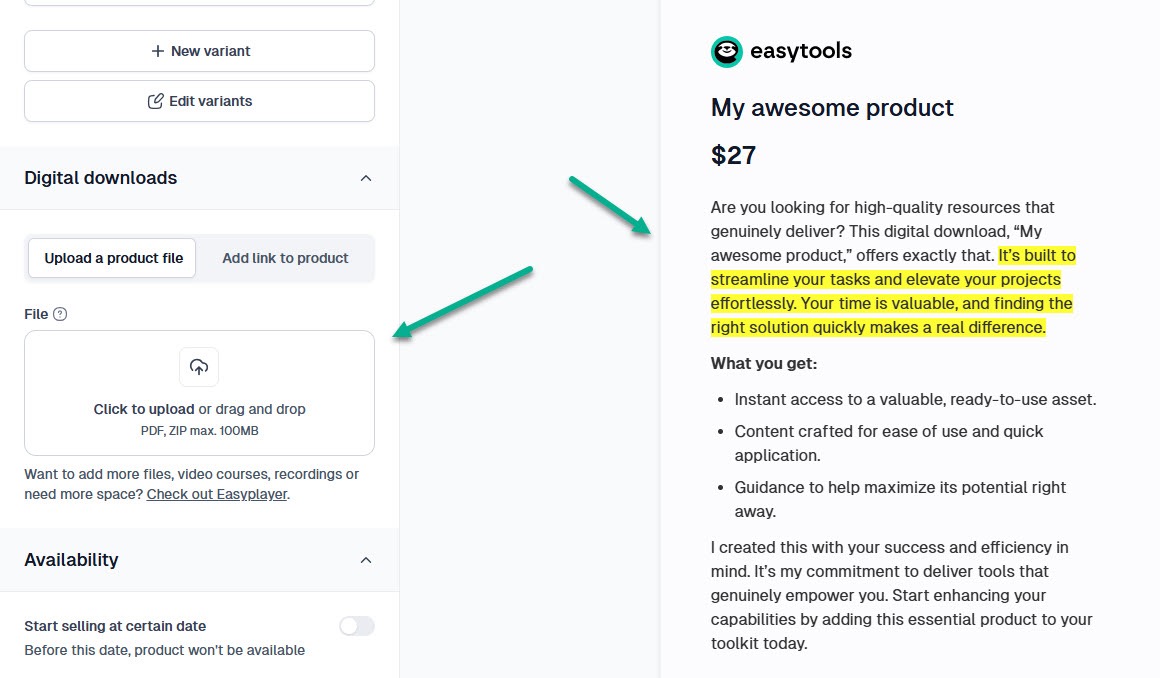Switch to Upload a product file tab
The height and width of the screenshot is (678, 1165).
pyautogui.click(x=113, y=258)
